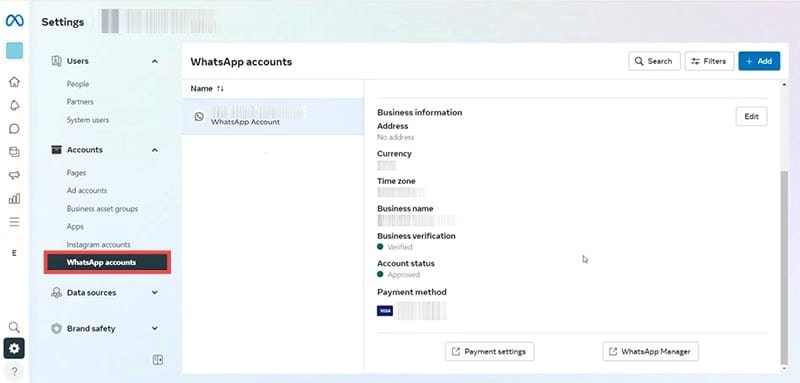The height and width of the screenshot is (383, 800).
Task: Click the Brand safety heading
Action: (91, 329)
